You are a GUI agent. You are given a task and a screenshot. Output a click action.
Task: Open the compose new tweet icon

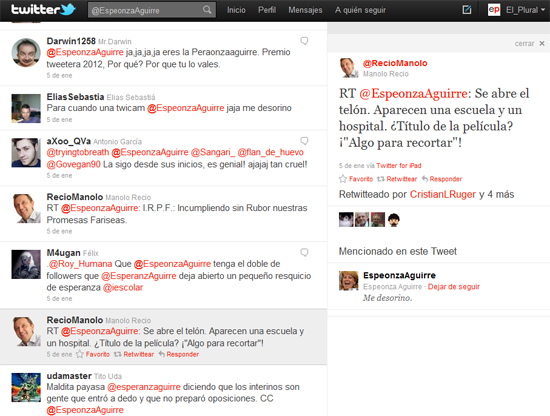click(467, 10)
